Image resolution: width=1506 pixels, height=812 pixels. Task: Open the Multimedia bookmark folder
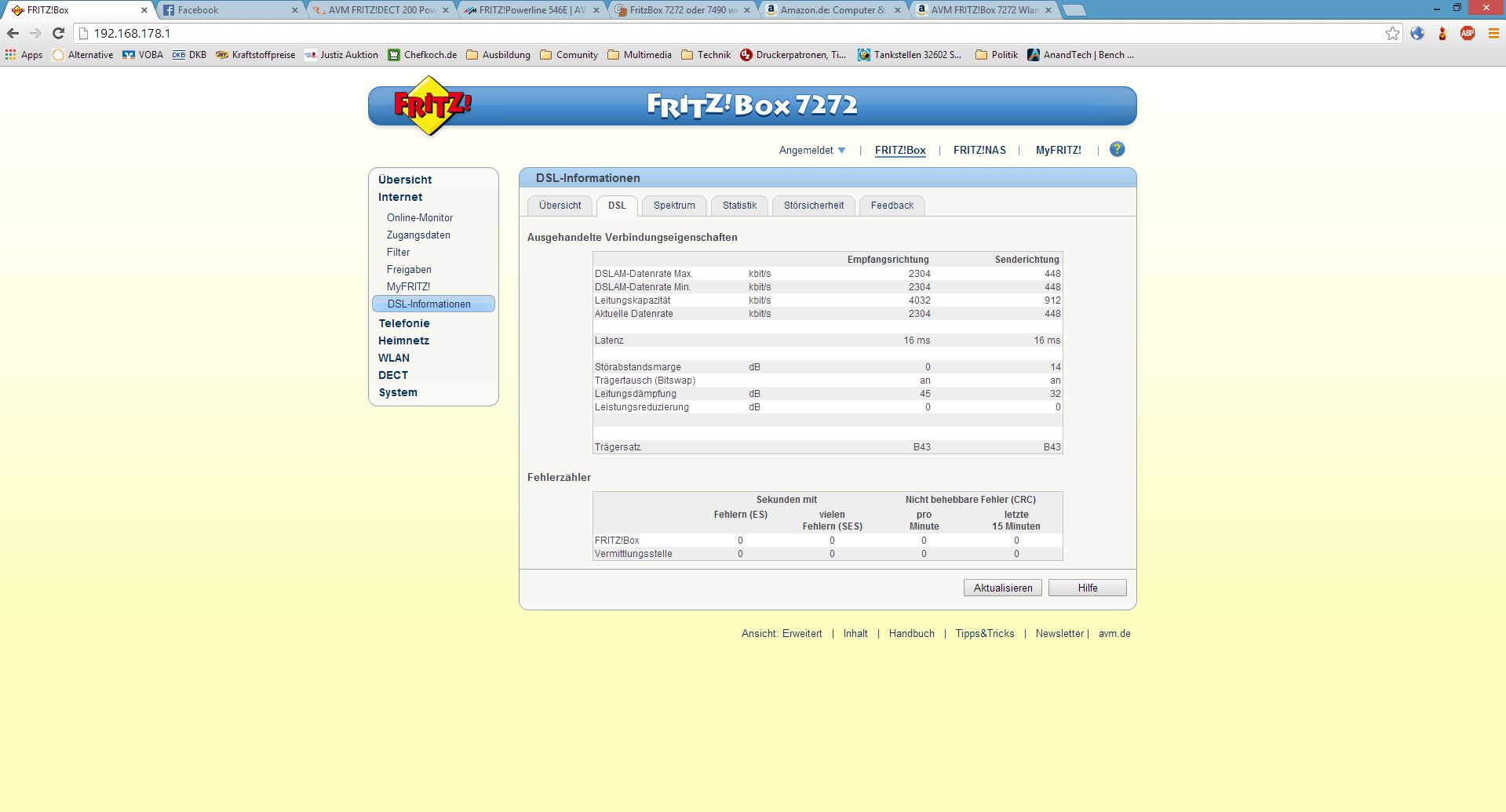[x=639, y=55]
